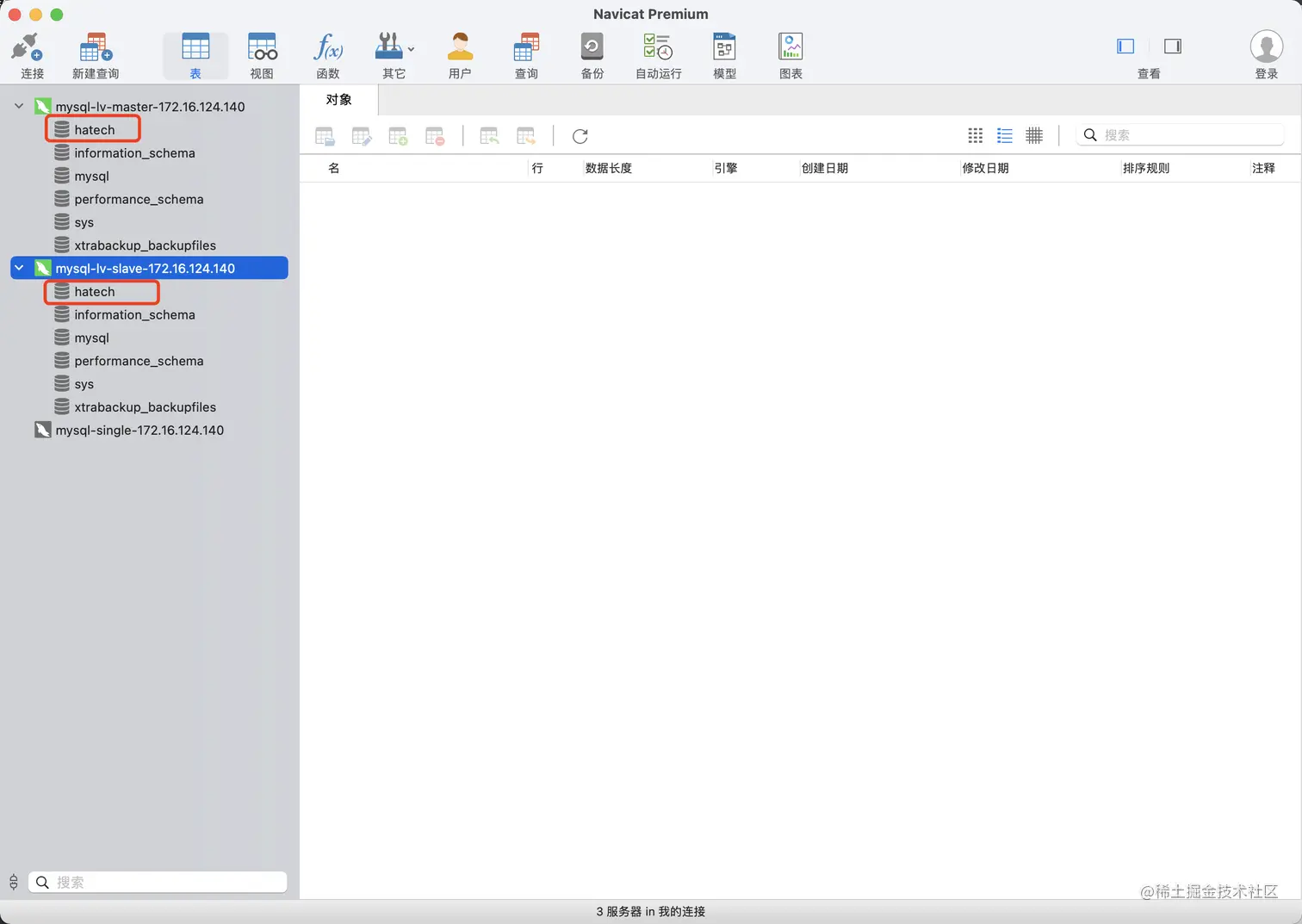Open the 自动运行 automation section

pyautogui.click(x=659, y=56)
